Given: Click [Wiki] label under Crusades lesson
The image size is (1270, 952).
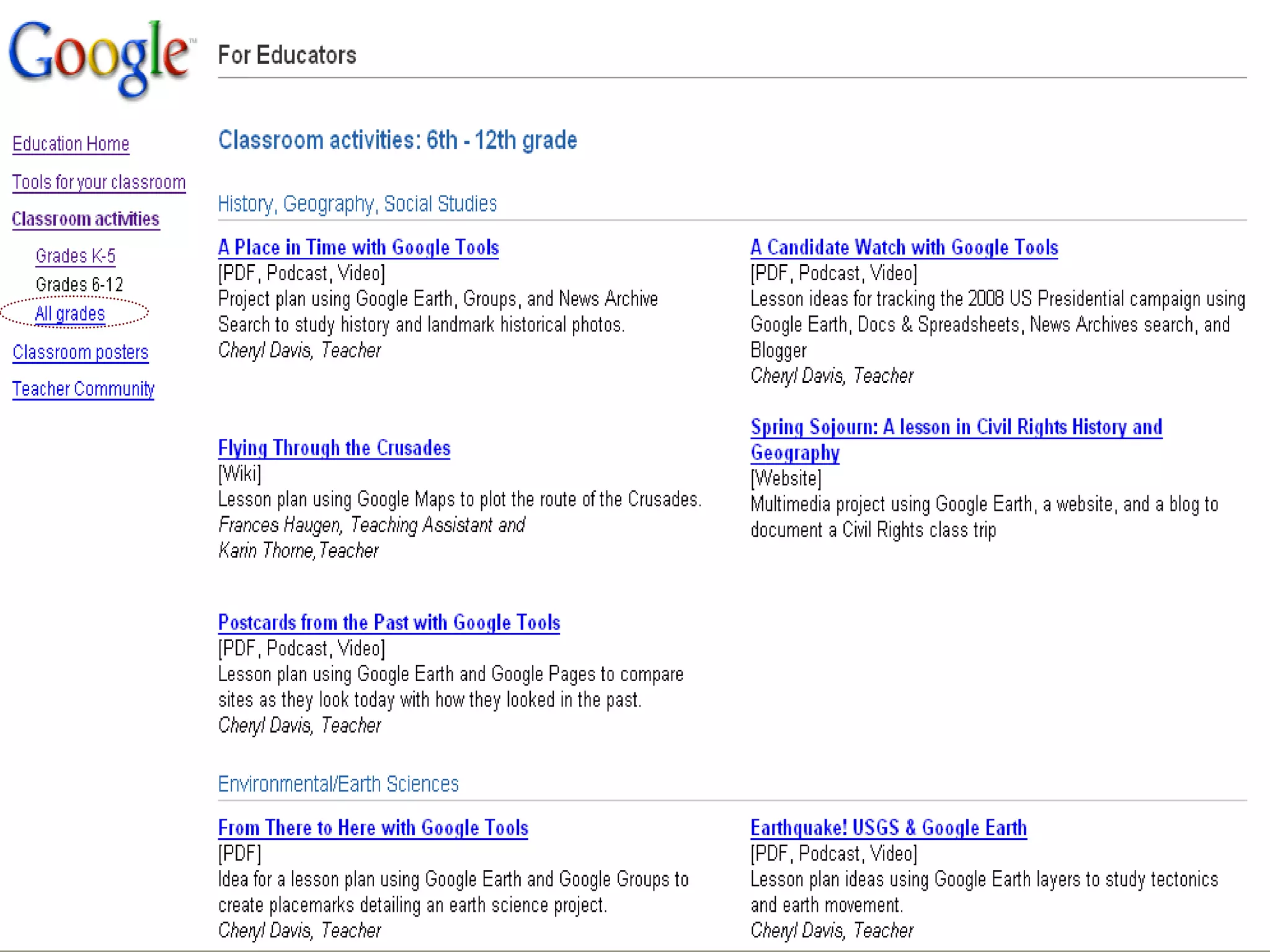Looking at the screenshot, I should (x=239, y=474).
